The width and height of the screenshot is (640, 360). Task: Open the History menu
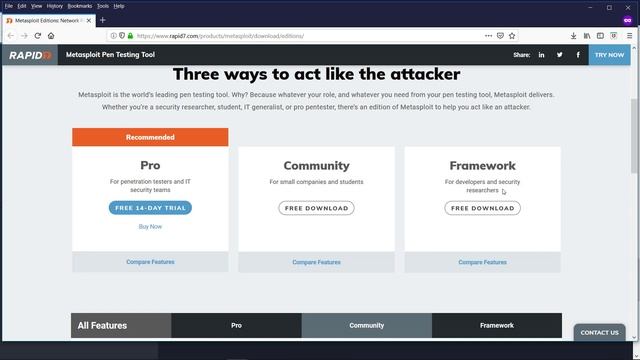point(55,6)
